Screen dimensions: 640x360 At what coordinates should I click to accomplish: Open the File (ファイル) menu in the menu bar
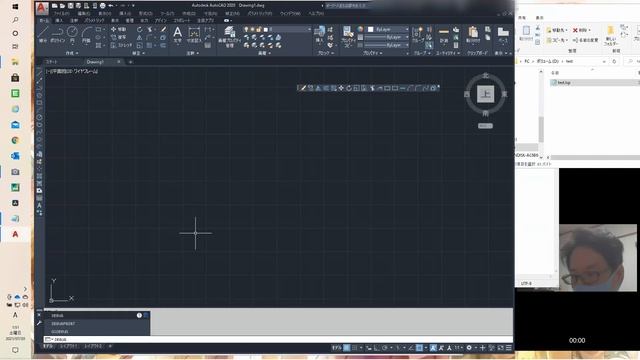pyautogui.click(x=62, y=13)
